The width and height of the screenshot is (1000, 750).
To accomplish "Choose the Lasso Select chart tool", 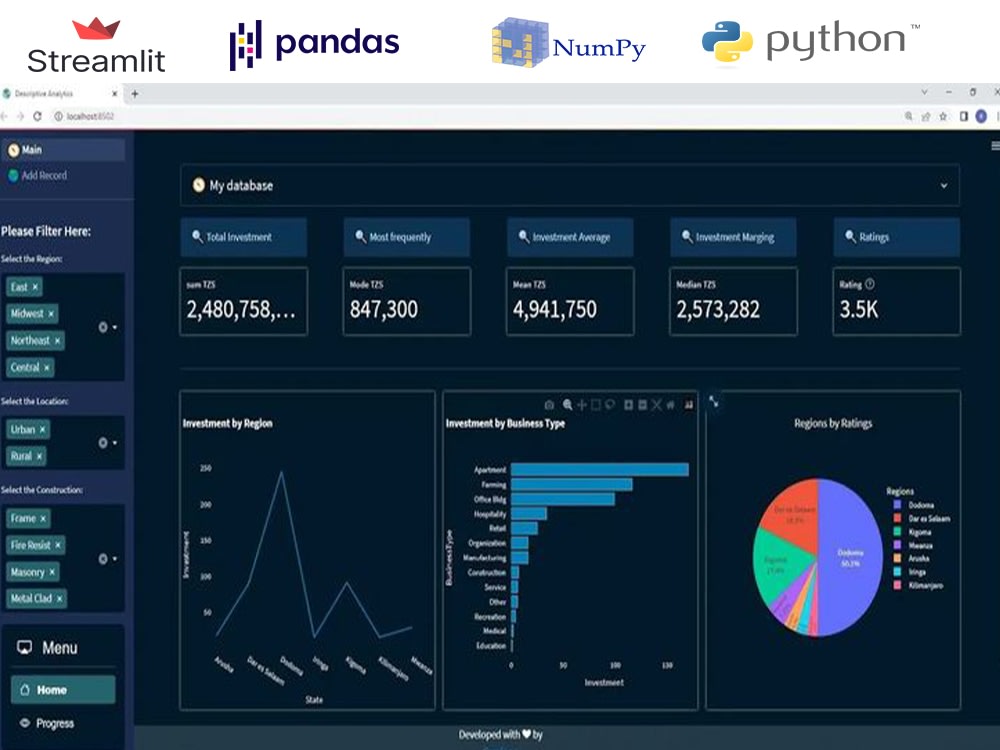I will tap(611, 405).
